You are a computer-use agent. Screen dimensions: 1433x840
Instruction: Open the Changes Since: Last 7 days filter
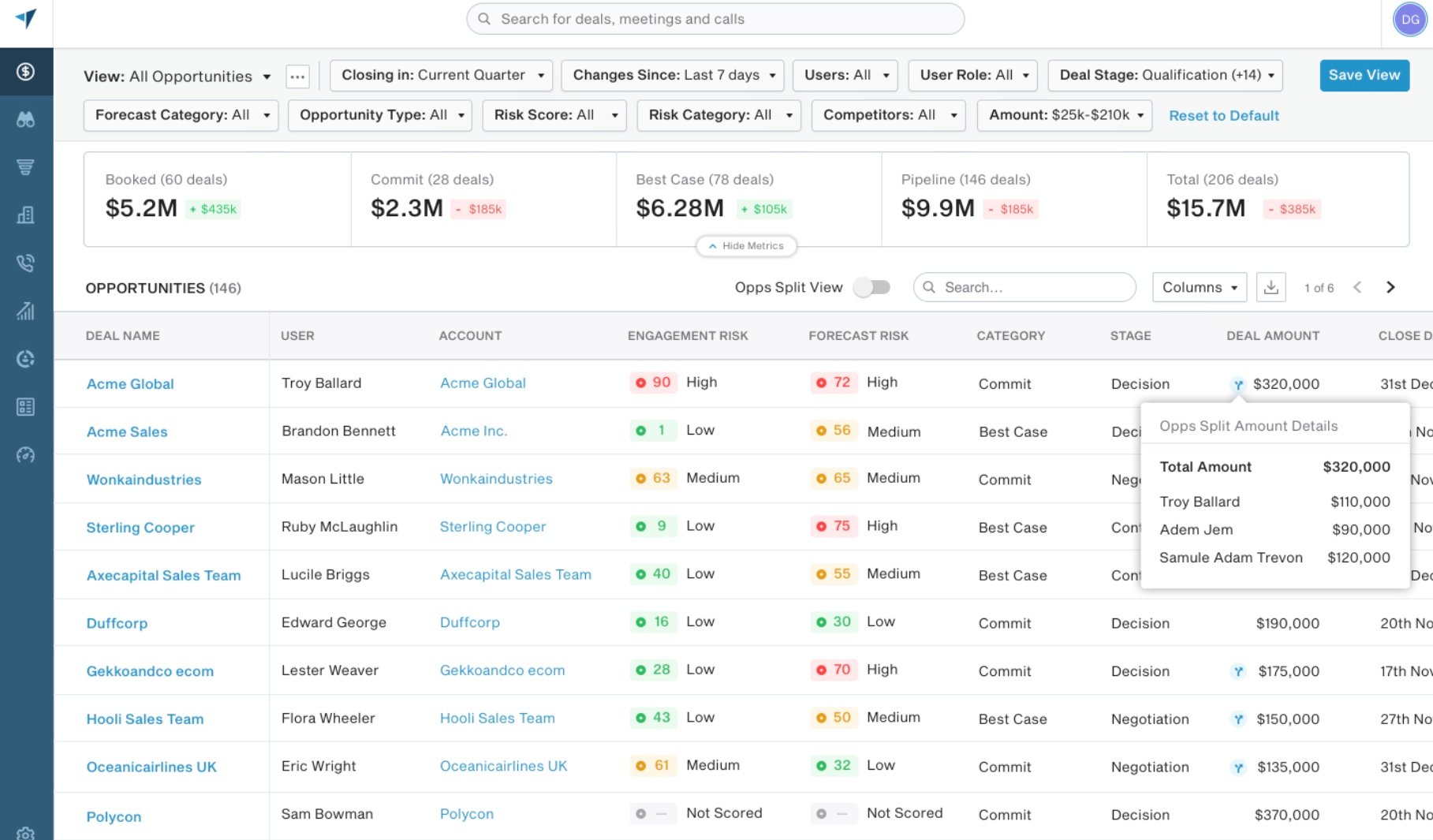pyautogui.click(x=673, y=75)
